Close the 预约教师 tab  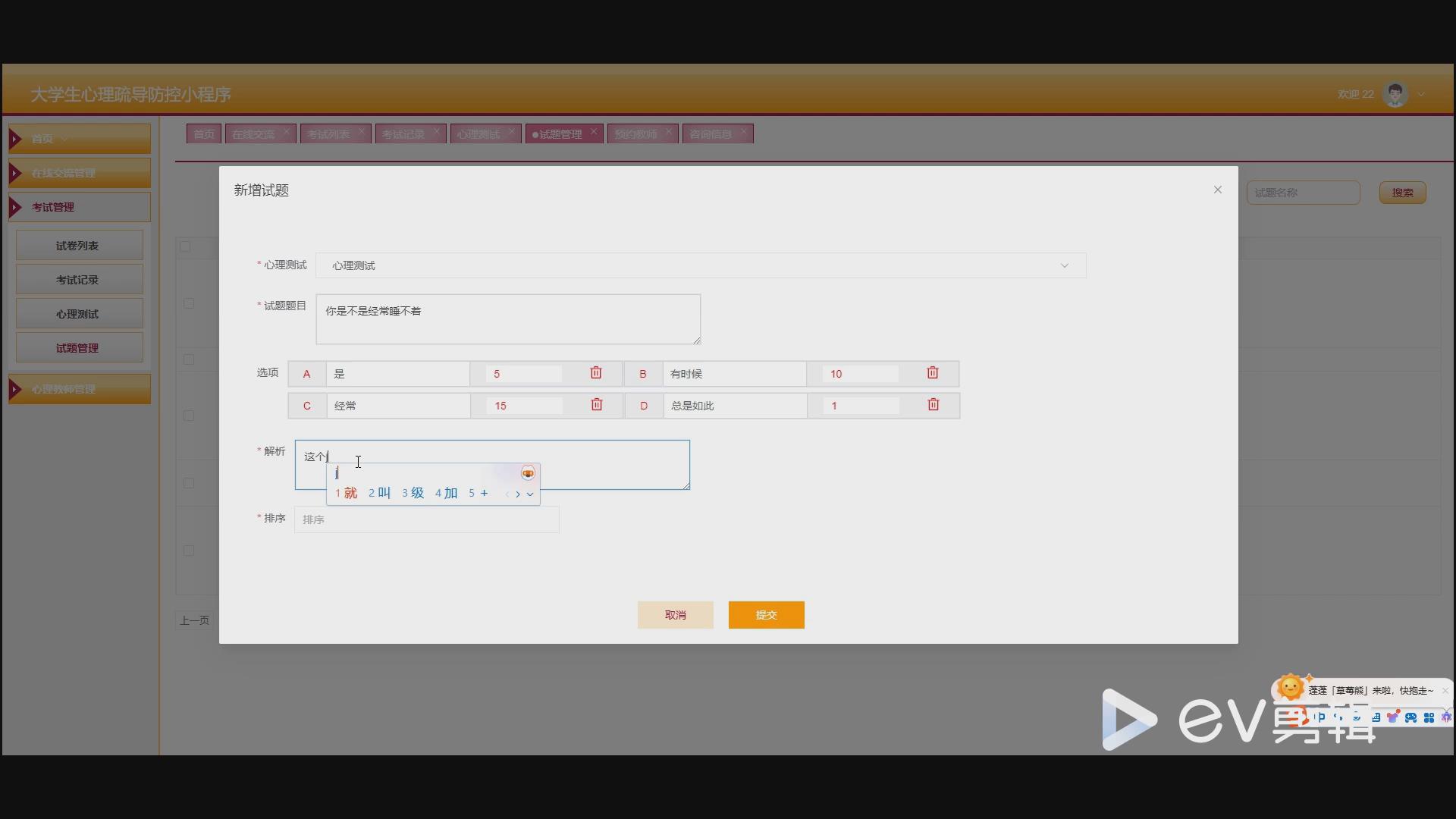[x=669, y=132]
